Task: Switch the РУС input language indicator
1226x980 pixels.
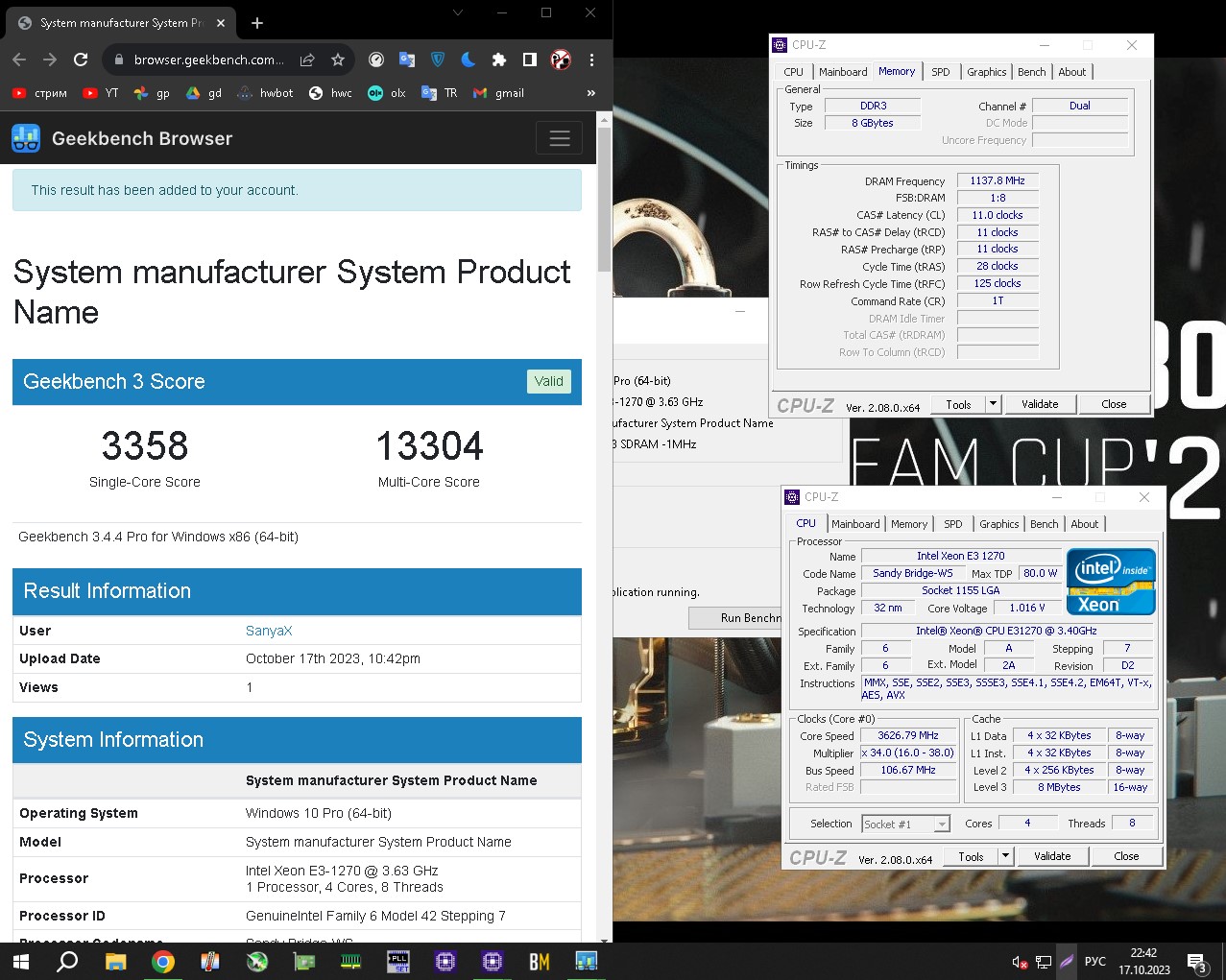Action: tap(1094, 962)
